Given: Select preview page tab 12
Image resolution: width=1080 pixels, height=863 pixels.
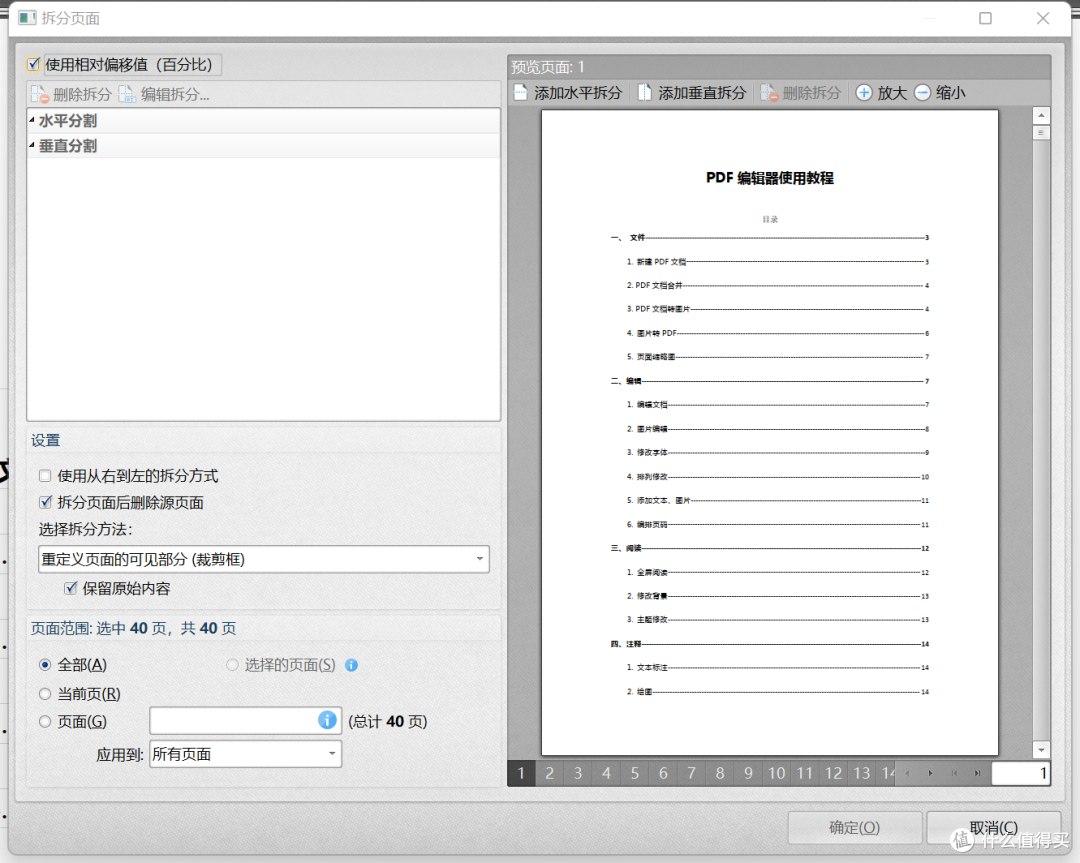Looking at the screenshot, I should pyautogui.click(x=833, y=773).
